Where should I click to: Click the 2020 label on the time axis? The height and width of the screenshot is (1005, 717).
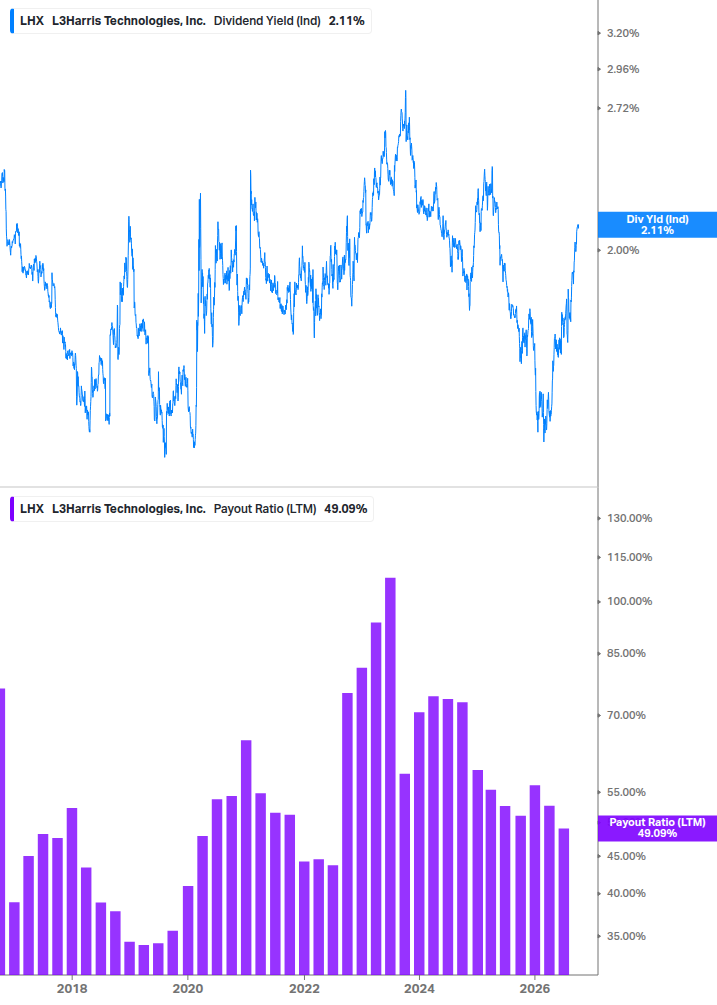coord(188,989)
